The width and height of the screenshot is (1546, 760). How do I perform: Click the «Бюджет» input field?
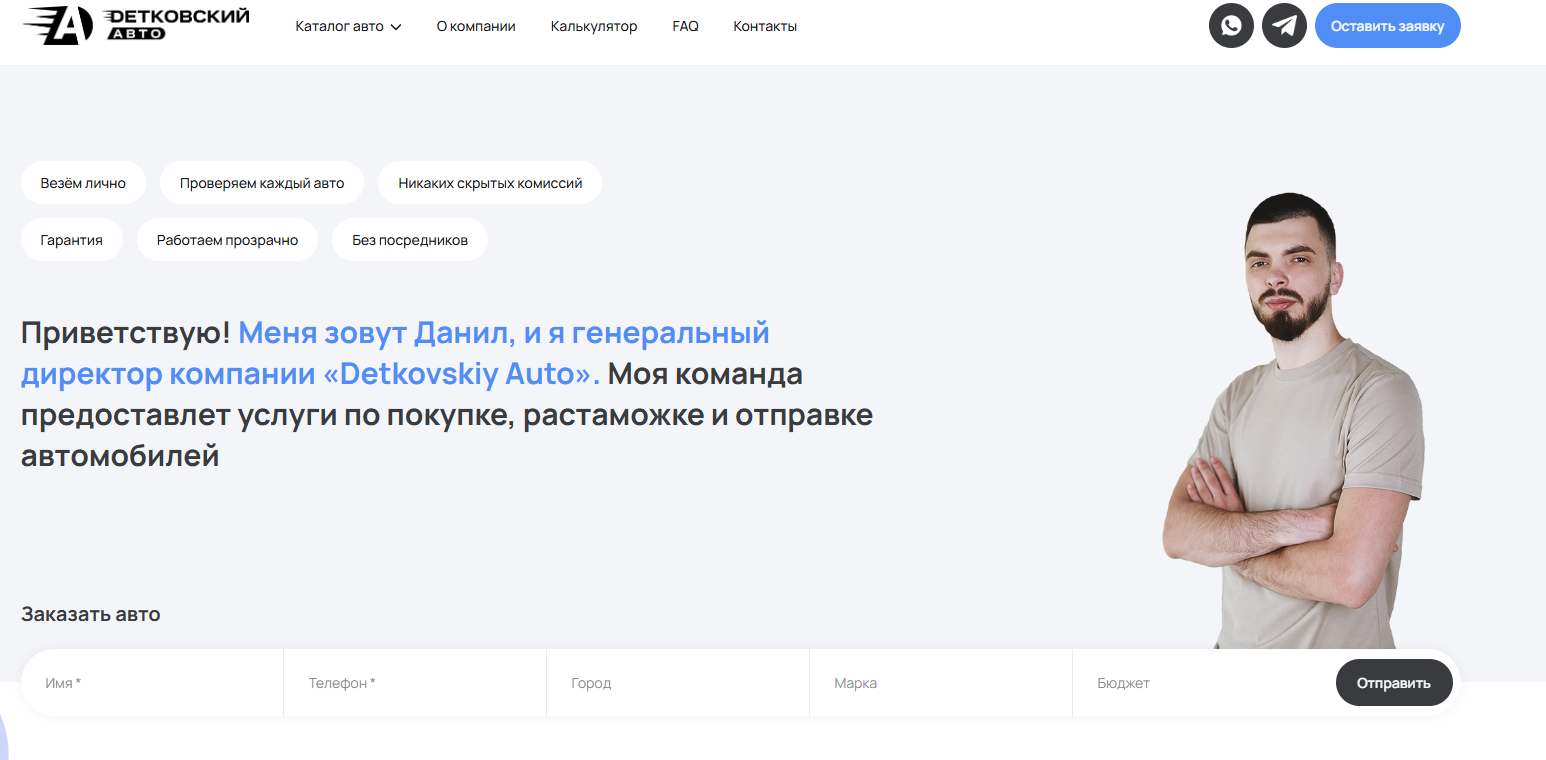tap(1180, 682)
